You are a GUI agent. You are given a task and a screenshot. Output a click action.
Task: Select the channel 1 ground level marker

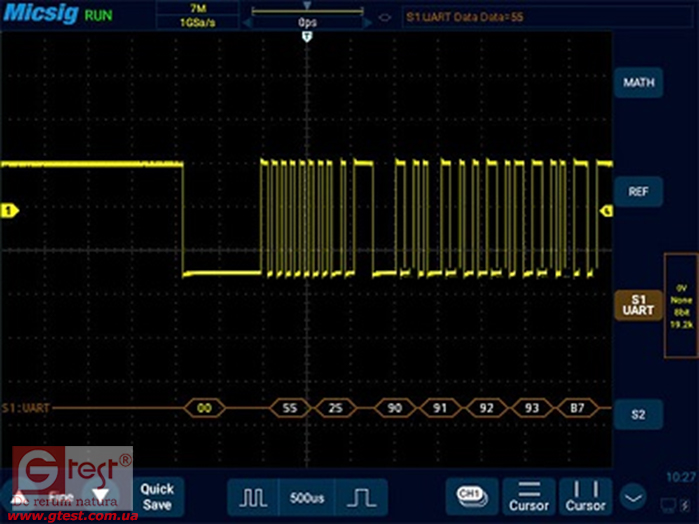10,211
